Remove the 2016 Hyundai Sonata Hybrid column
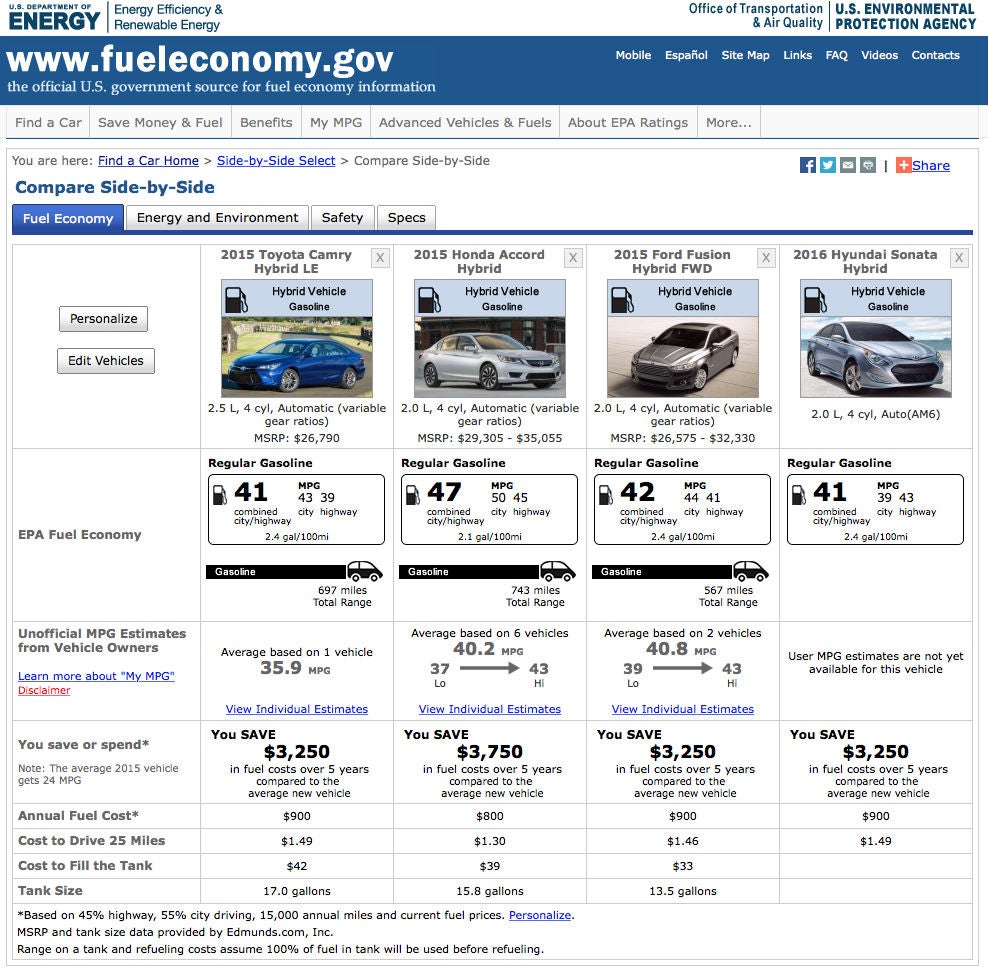The width and height of the screenshot is (988, 977). pos(959,258)
